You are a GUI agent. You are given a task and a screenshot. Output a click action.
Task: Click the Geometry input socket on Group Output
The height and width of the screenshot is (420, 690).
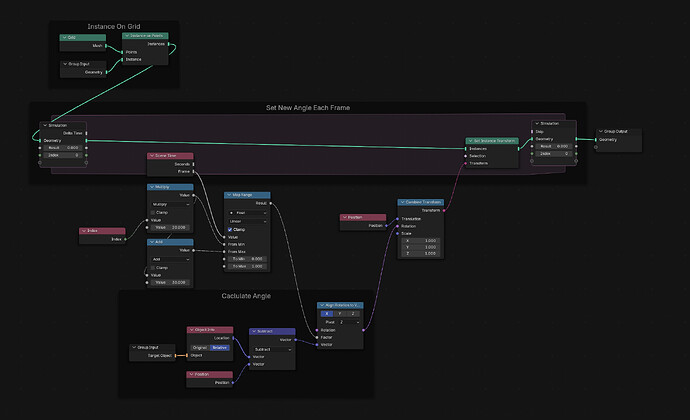(x=596, y=140)
